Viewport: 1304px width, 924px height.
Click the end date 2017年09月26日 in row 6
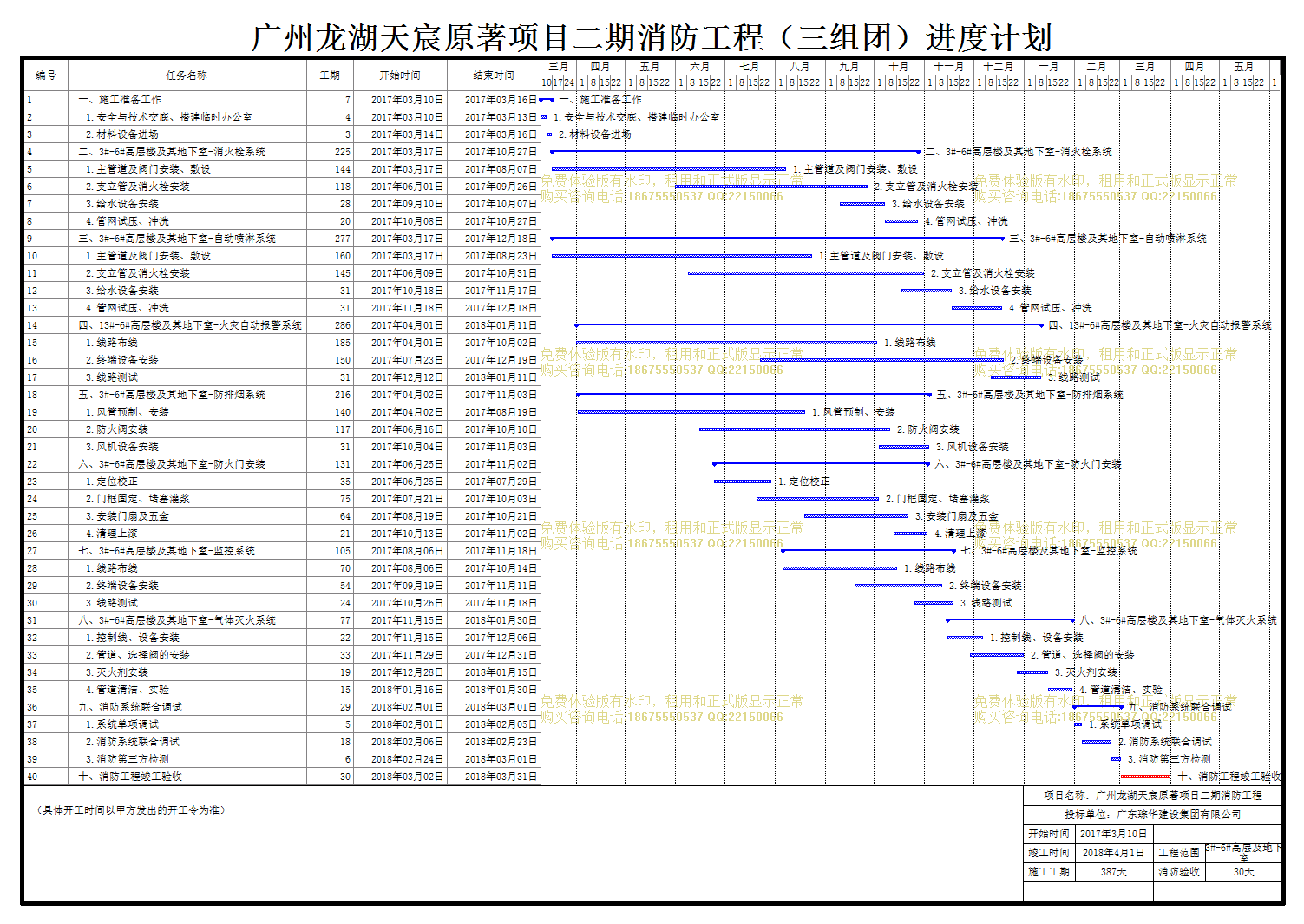click(x=501, y=187)
